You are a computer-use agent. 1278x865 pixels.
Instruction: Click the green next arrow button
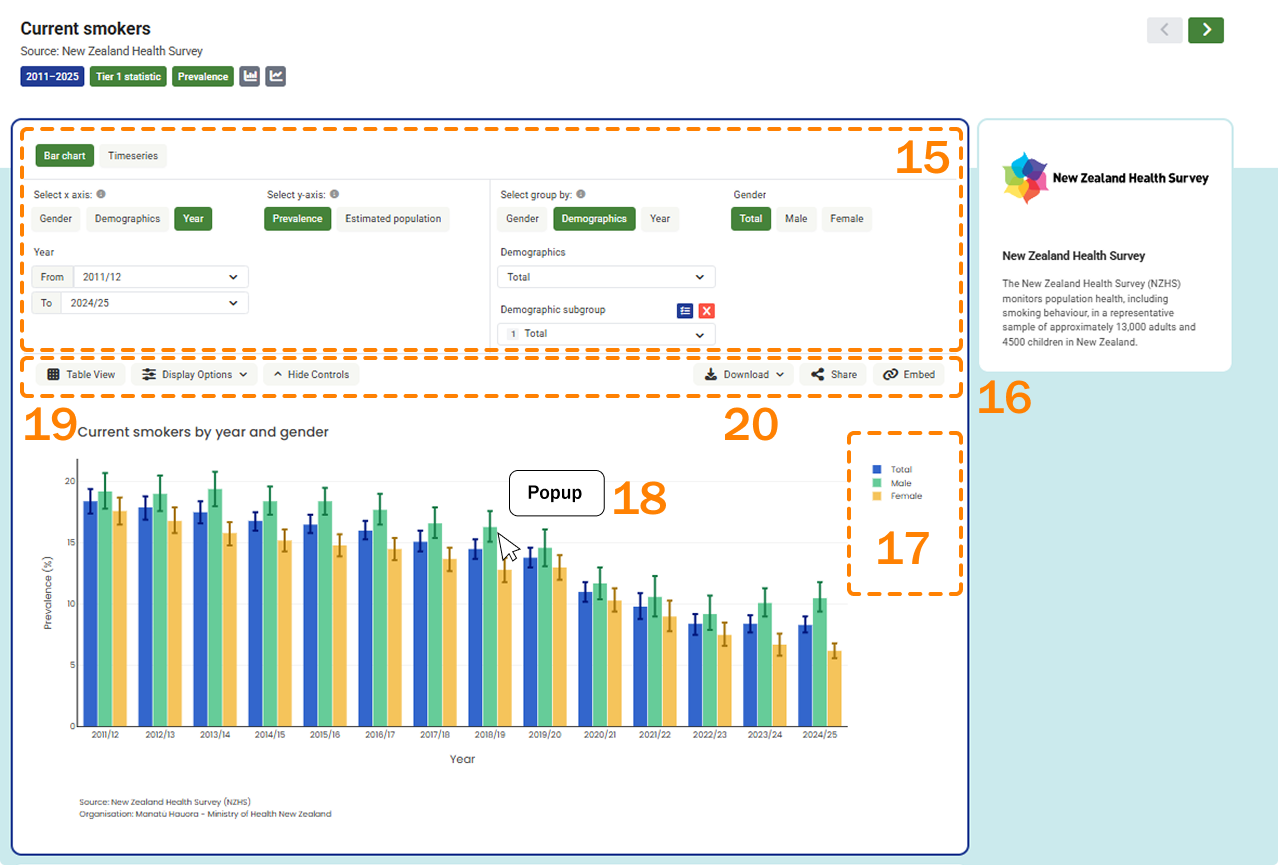pyautogui.click(x=1206, y=30)
